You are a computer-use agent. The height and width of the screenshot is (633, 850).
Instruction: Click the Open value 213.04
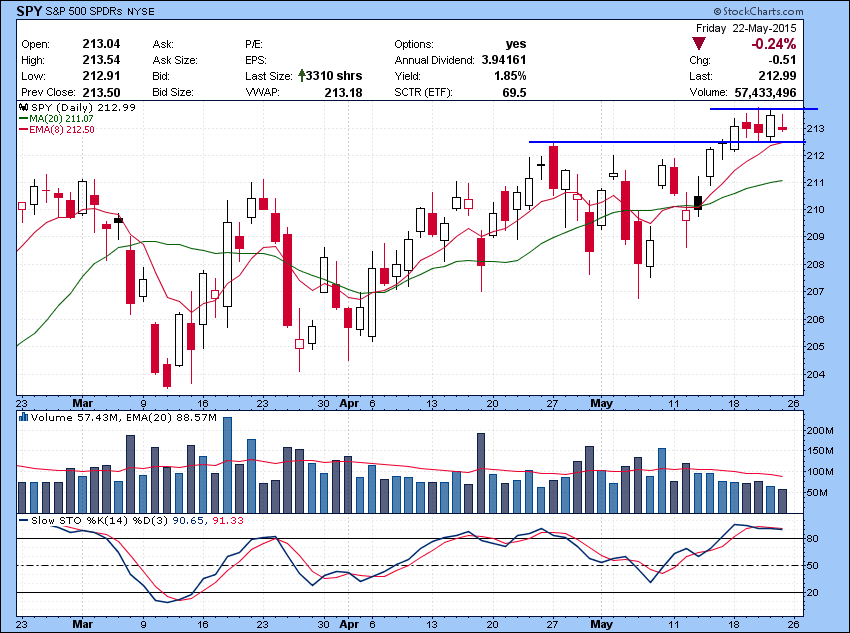[x=101, y=44]
